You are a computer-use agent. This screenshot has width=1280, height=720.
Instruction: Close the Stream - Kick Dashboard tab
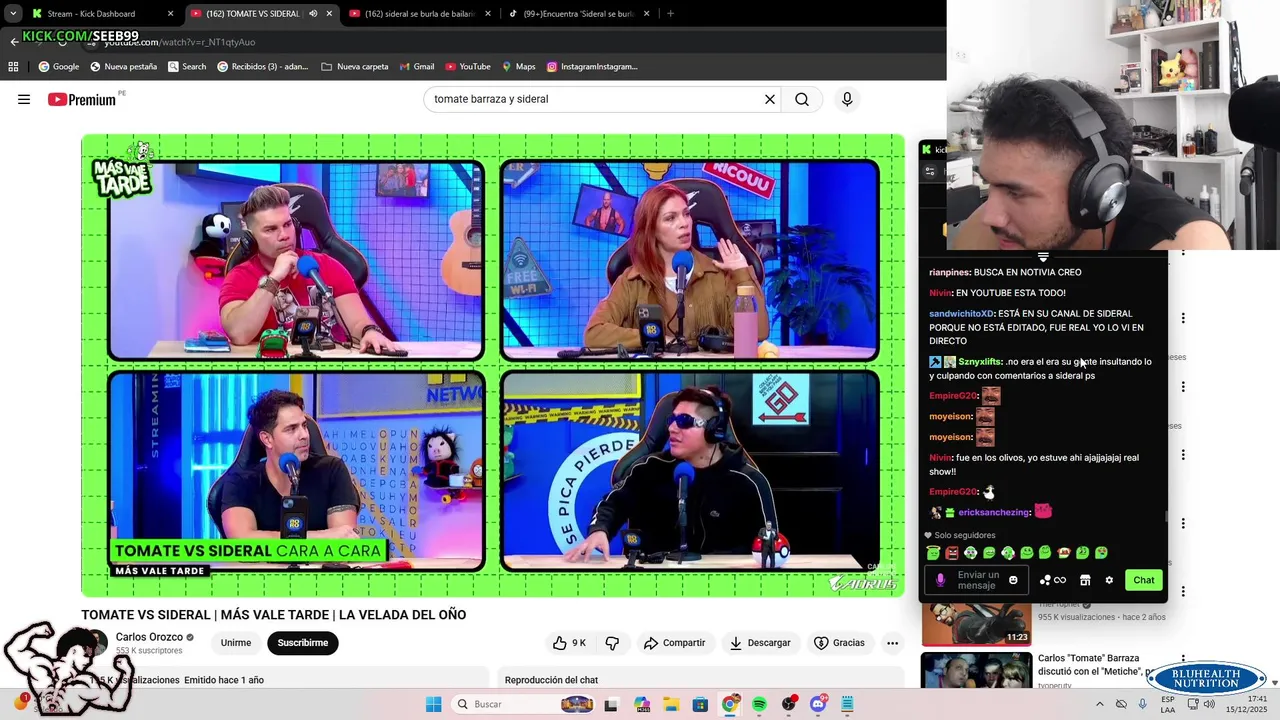pyautogui.click(x=170, y=14)
